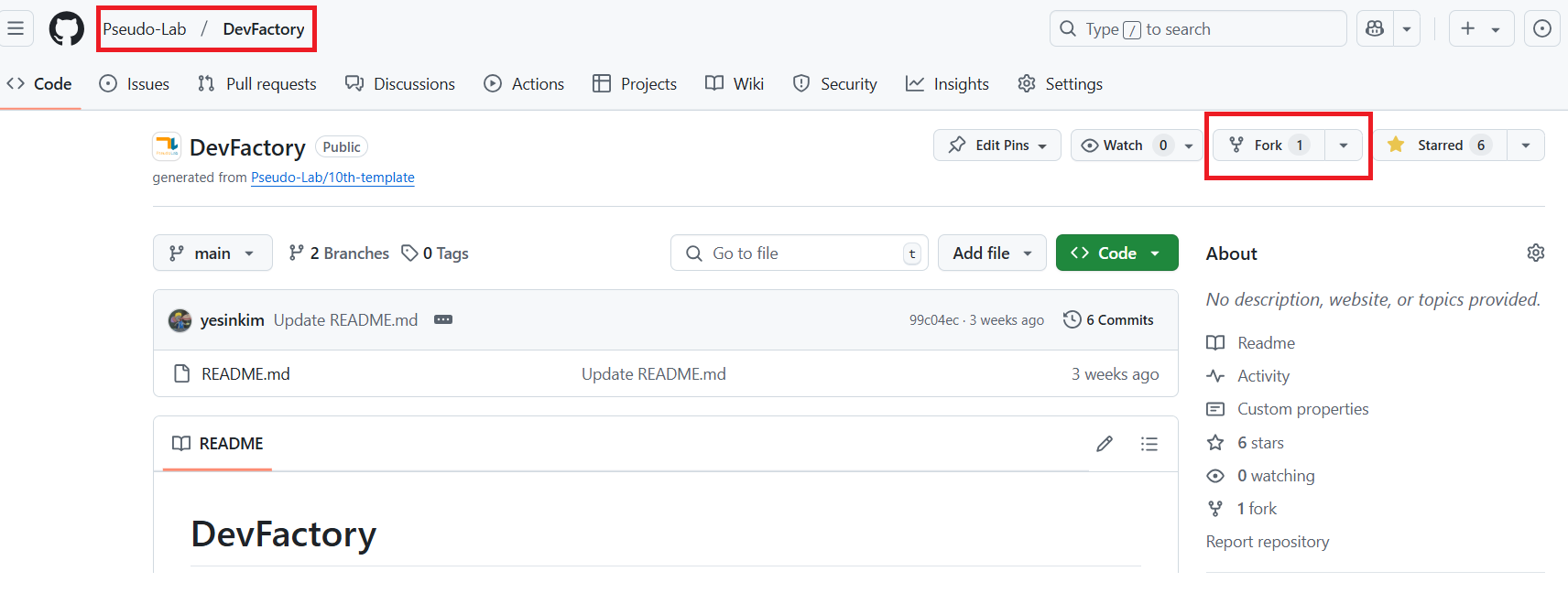
Task: Open the README.md file
Action: [x=245, y=374]
